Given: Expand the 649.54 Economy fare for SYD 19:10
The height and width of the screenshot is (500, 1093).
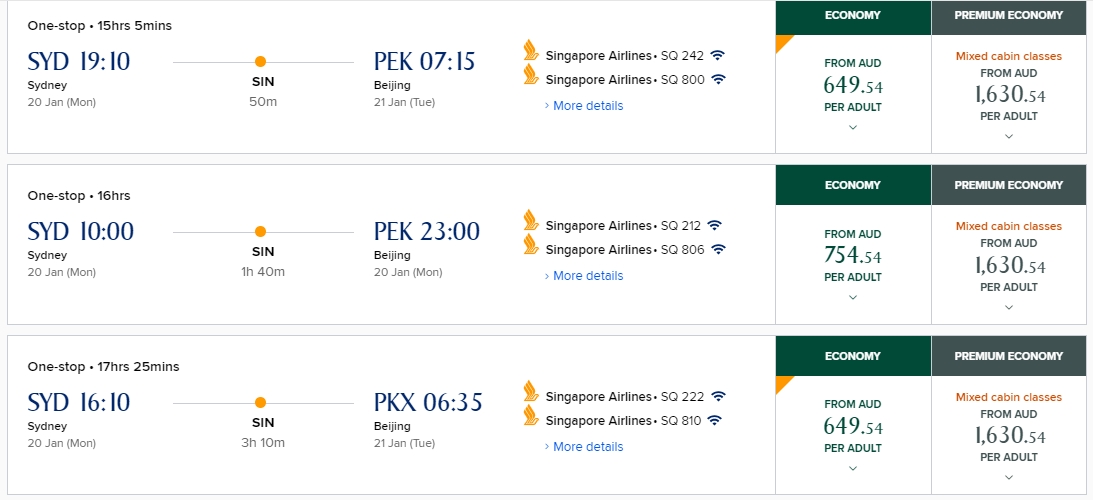Looking at the screenshot, I should [x=853, y=127].
